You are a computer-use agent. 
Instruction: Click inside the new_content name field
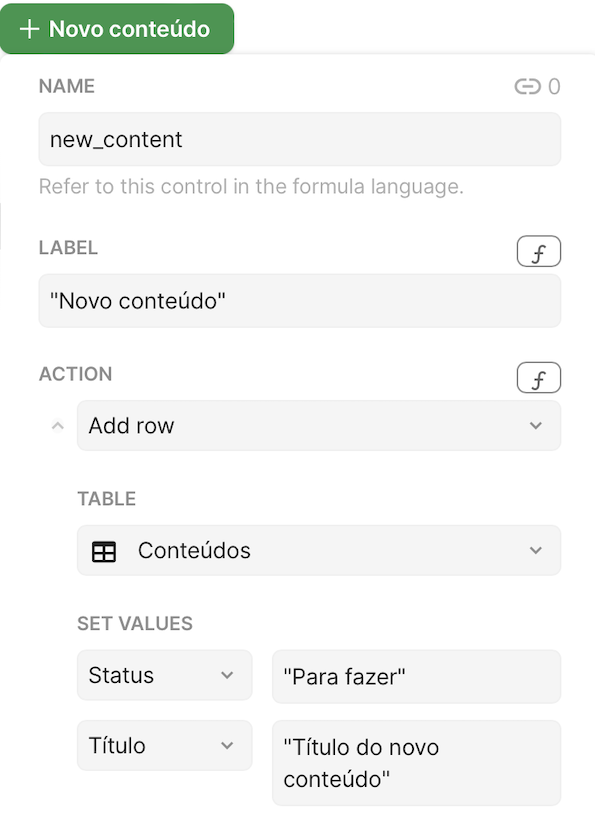pyautogui.click(x=300, y=139)
